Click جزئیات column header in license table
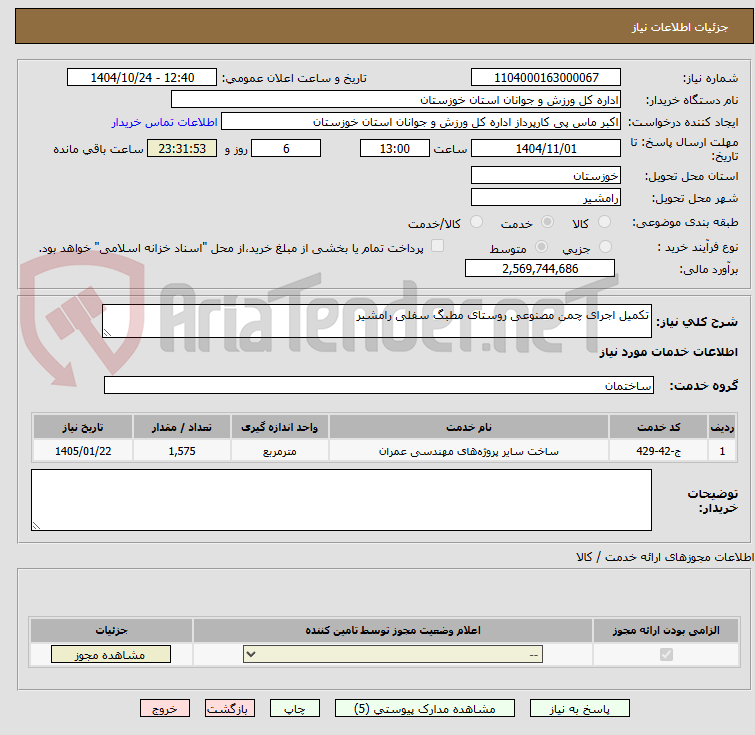755x735 pixels. (111, 630)
